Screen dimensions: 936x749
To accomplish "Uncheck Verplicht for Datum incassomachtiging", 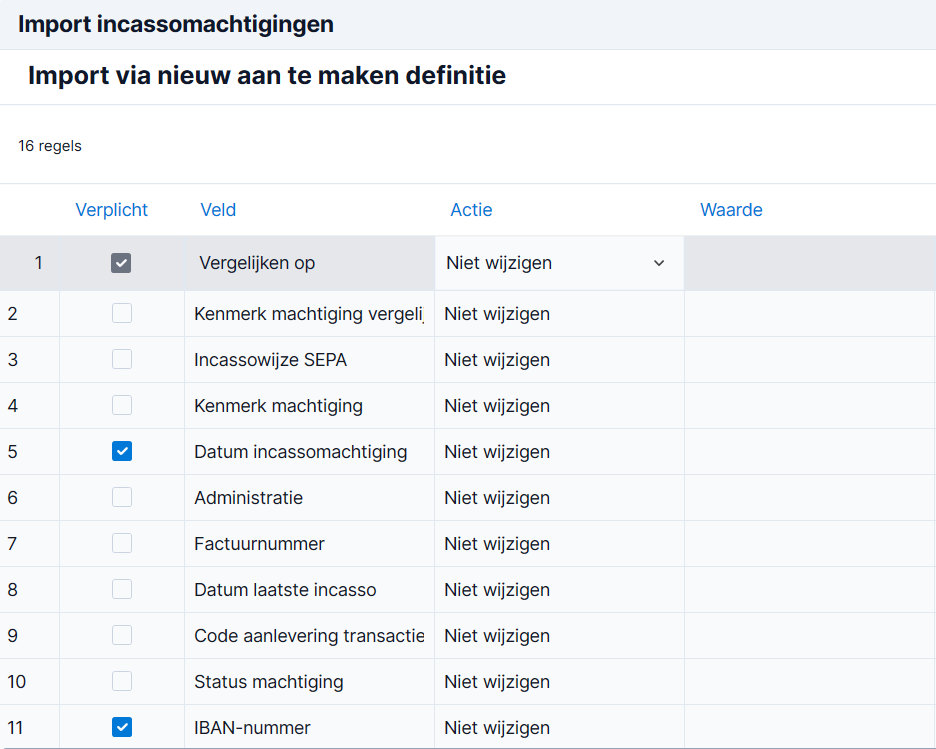I will pos(122,451).
